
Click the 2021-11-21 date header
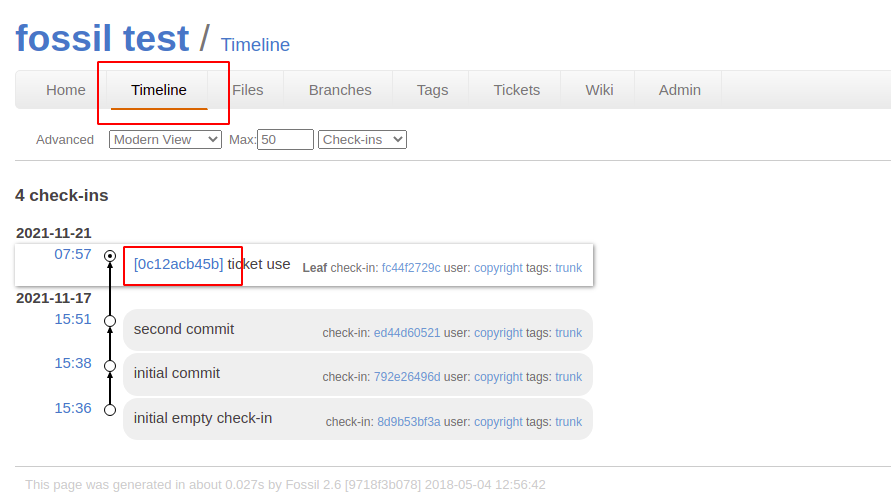[x=53, y=233]
